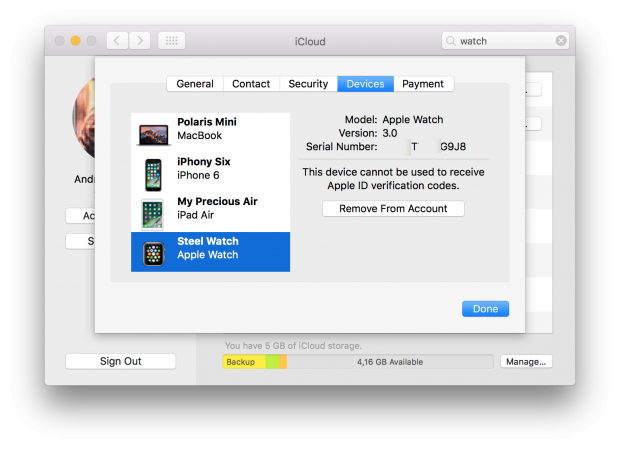Select the Polaris Mini device row
The width and height of the screenshot is (620, 449).
point(210,133)
